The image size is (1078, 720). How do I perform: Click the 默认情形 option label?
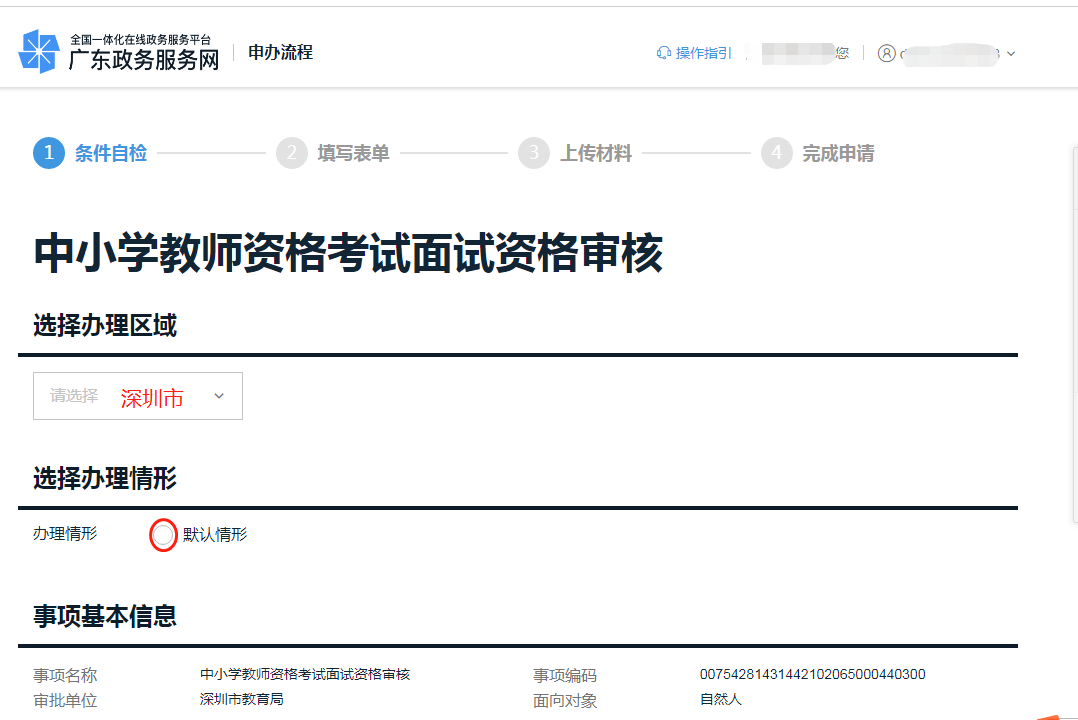[x=215, y=535]
